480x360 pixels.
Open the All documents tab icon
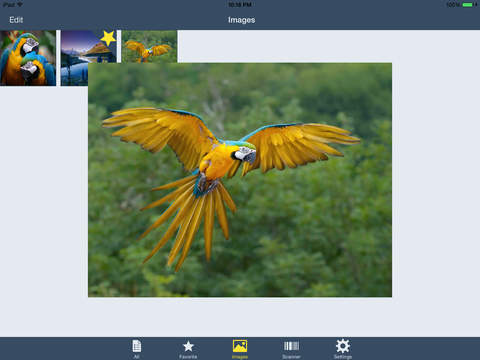coord(137,346)
